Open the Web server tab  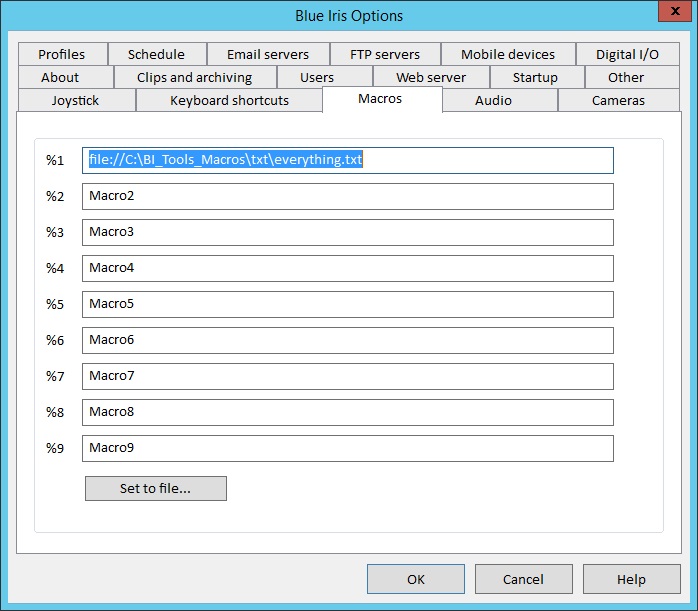pos(431,77)
